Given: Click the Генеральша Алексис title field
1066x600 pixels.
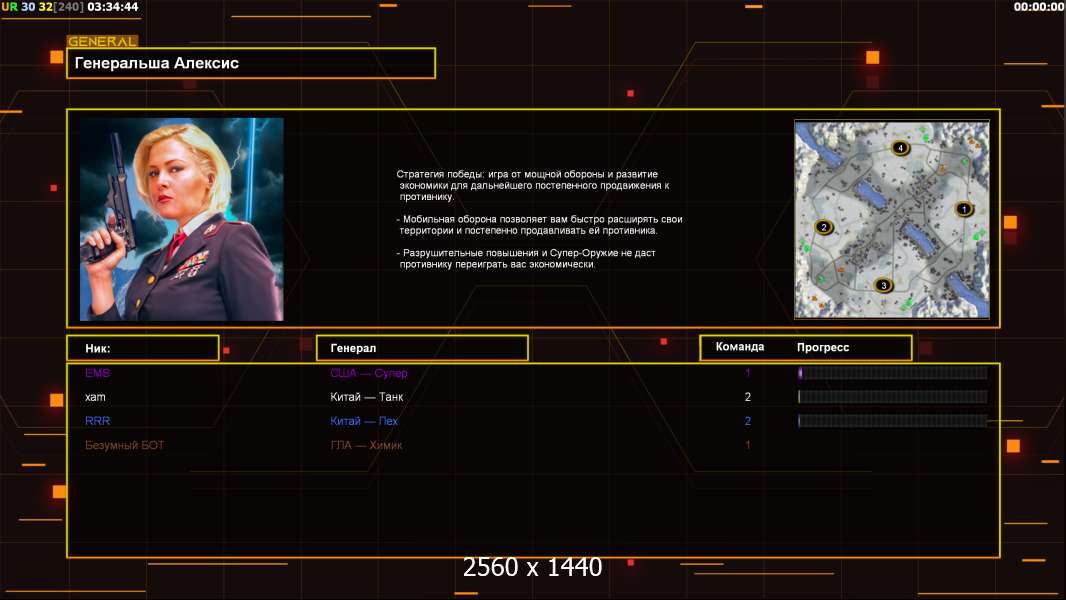Looking at the screenshot, I should coord(251,63).
